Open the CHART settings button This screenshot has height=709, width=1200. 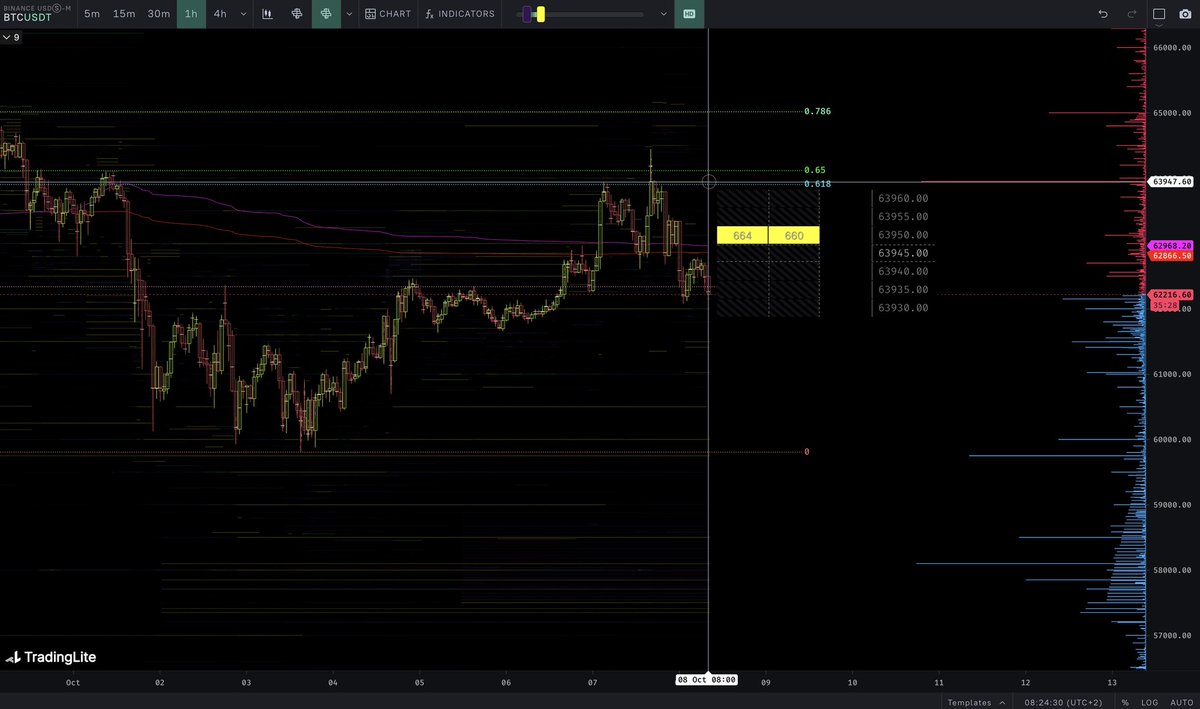click(x=388, y=14)
